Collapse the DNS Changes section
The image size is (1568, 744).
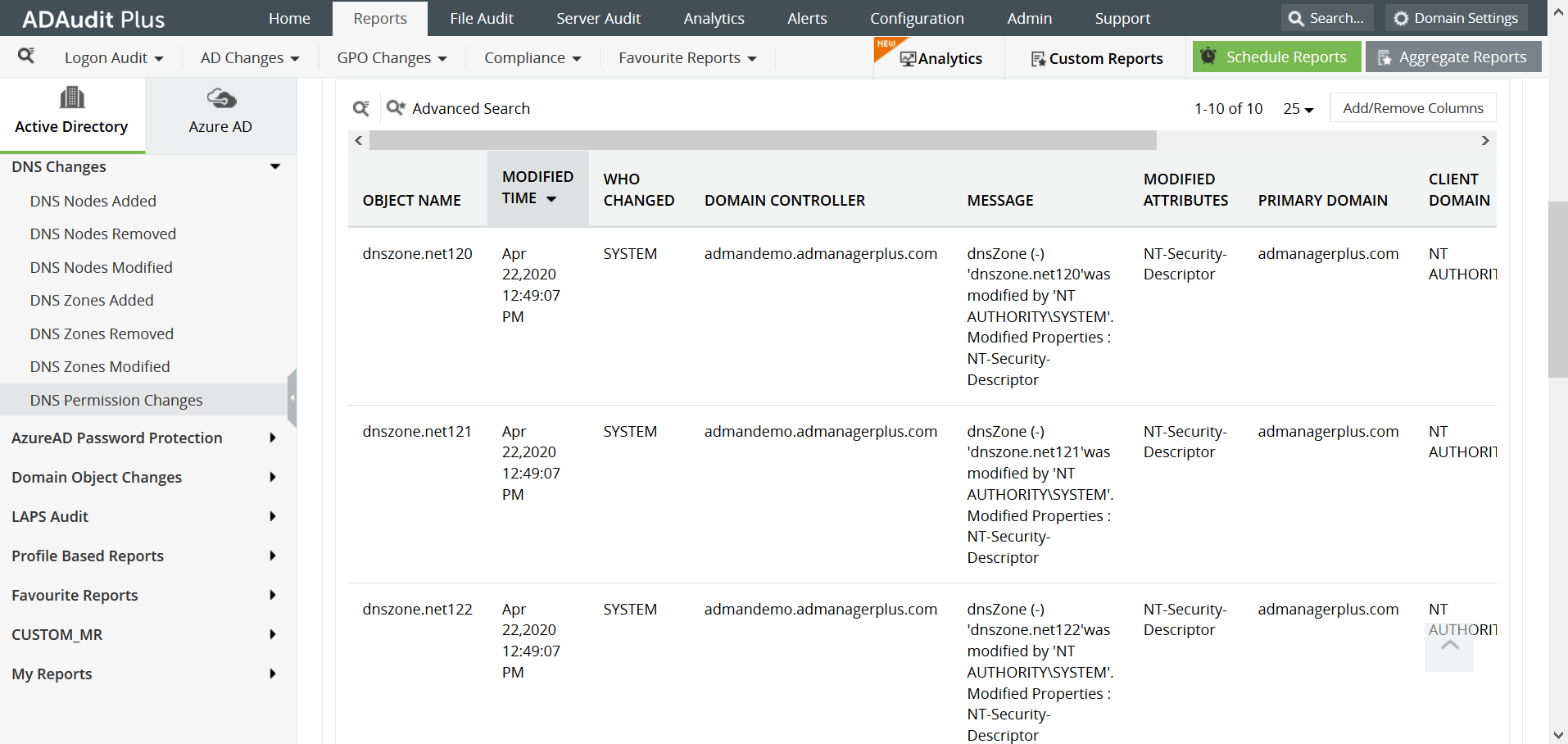pyautogui.click(x=275, y=166)
